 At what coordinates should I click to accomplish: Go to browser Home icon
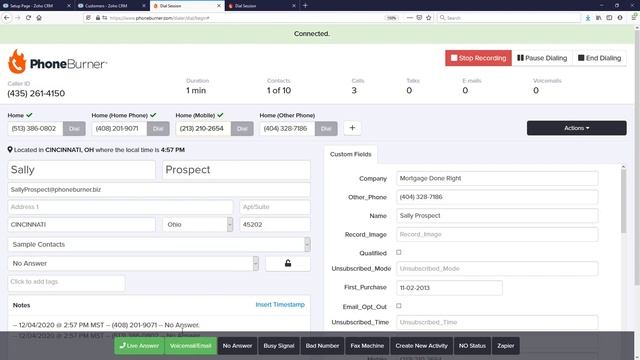click(39, 18)
